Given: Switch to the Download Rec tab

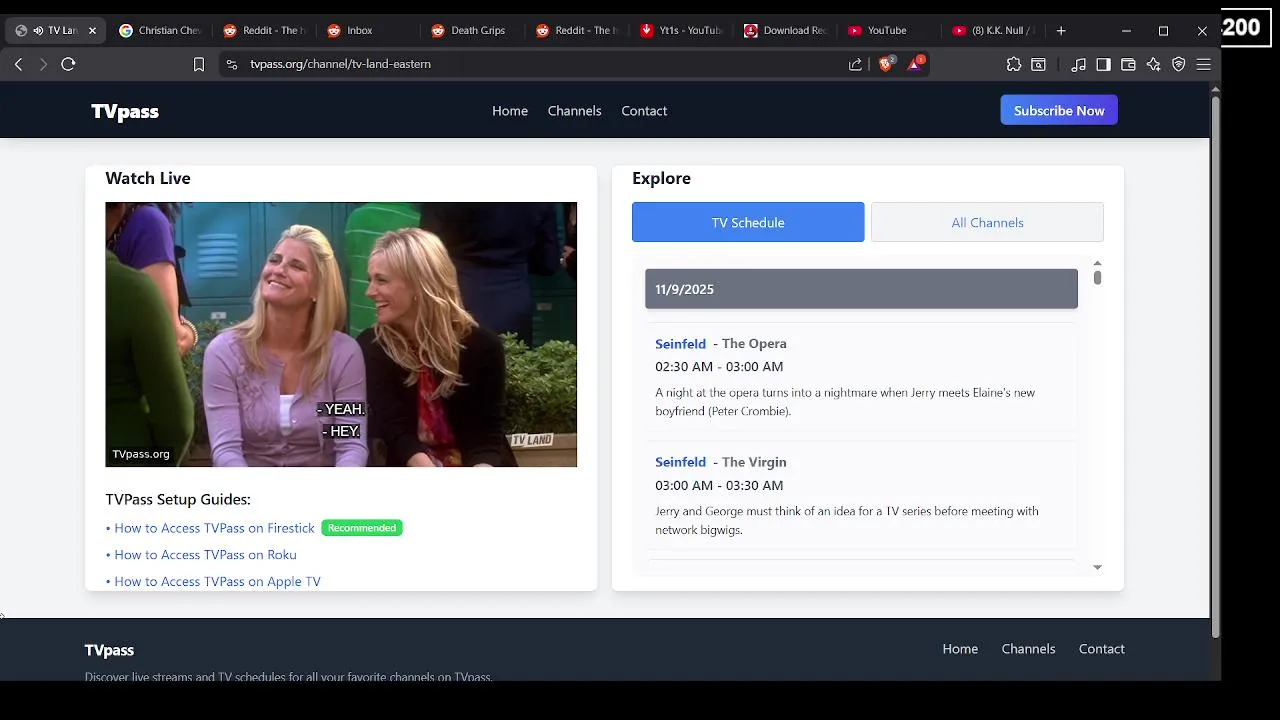Looking at the screenshot, I should [x=784, y=30].
